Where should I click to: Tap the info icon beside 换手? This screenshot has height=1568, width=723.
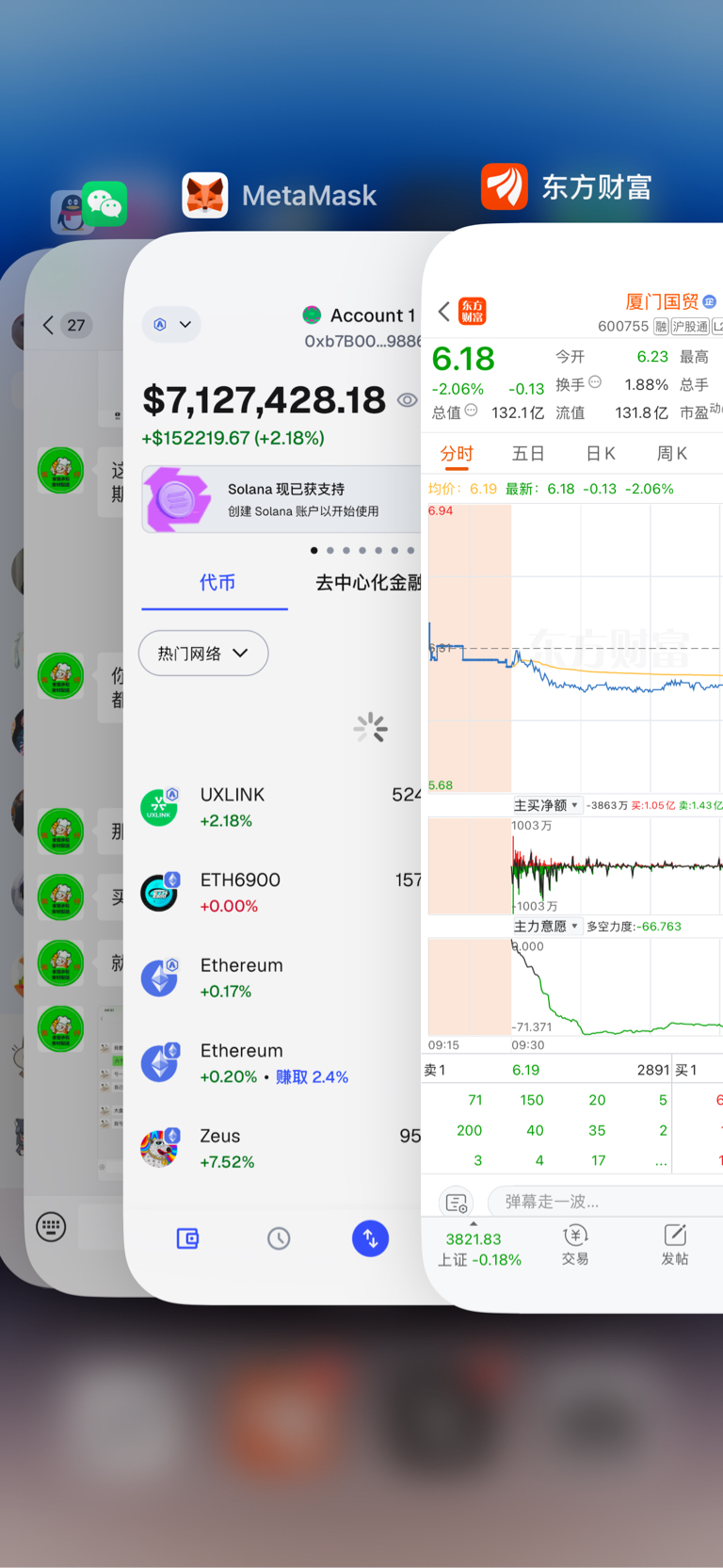[x=595, y=382]
